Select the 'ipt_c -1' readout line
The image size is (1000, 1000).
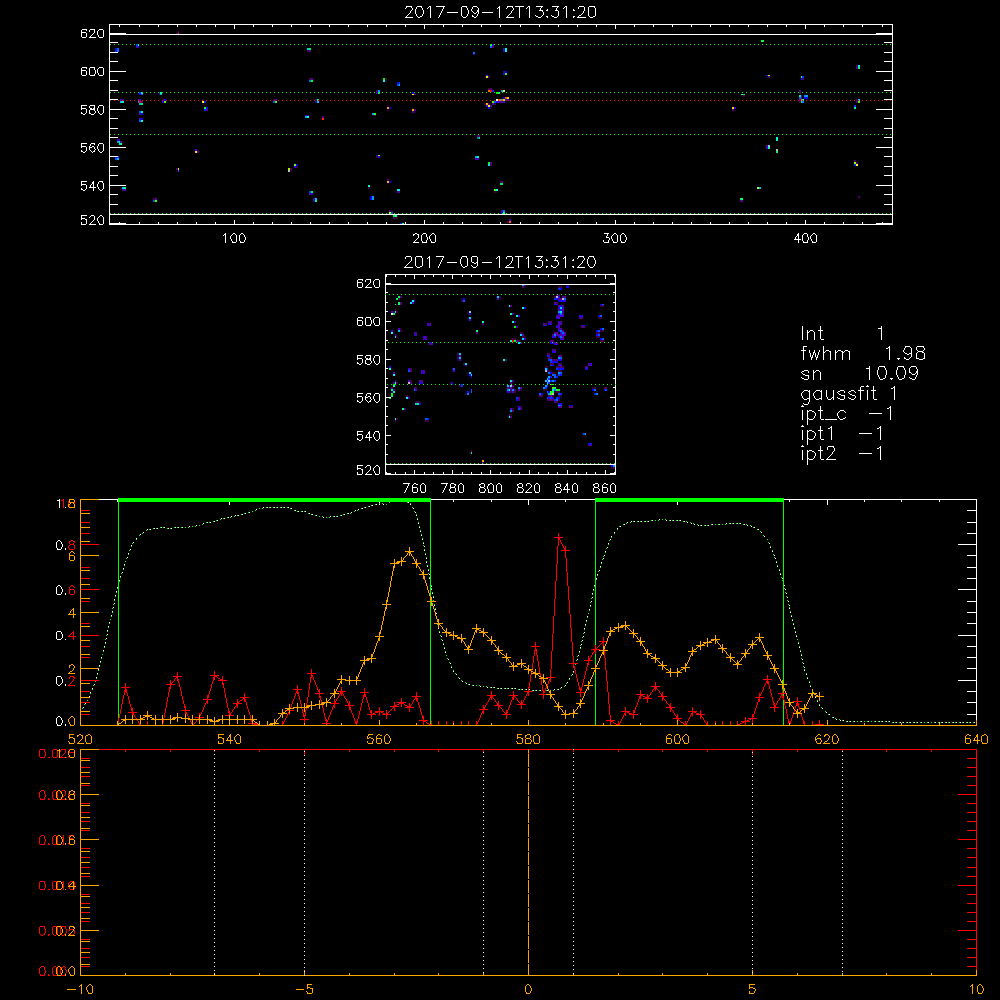pos(847,414)
